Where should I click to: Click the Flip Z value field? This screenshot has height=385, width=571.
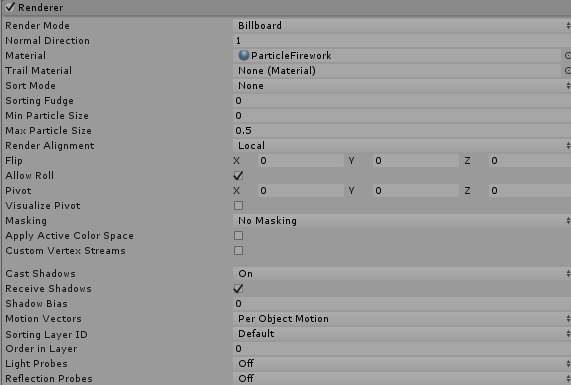point(530,161)
